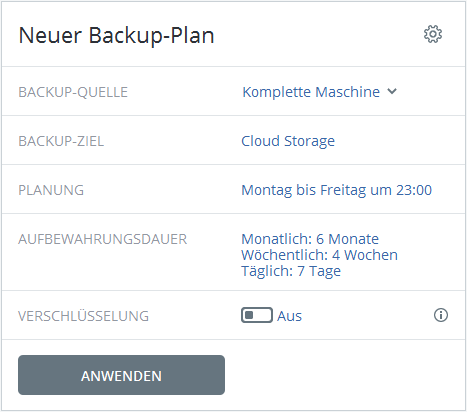Click the Neuer Backup-Plan title
This screenshot has width=467, height=412.
[x=116, y=35]
